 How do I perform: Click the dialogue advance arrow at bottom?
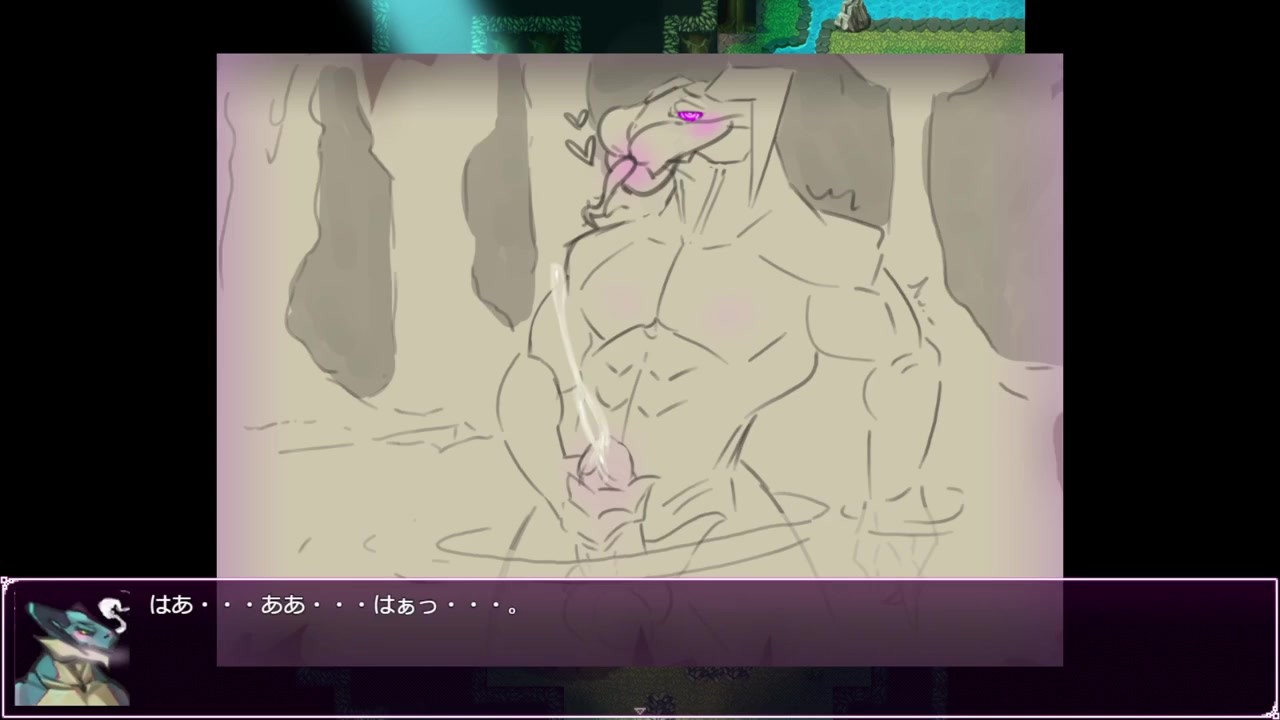coord(640,712)
